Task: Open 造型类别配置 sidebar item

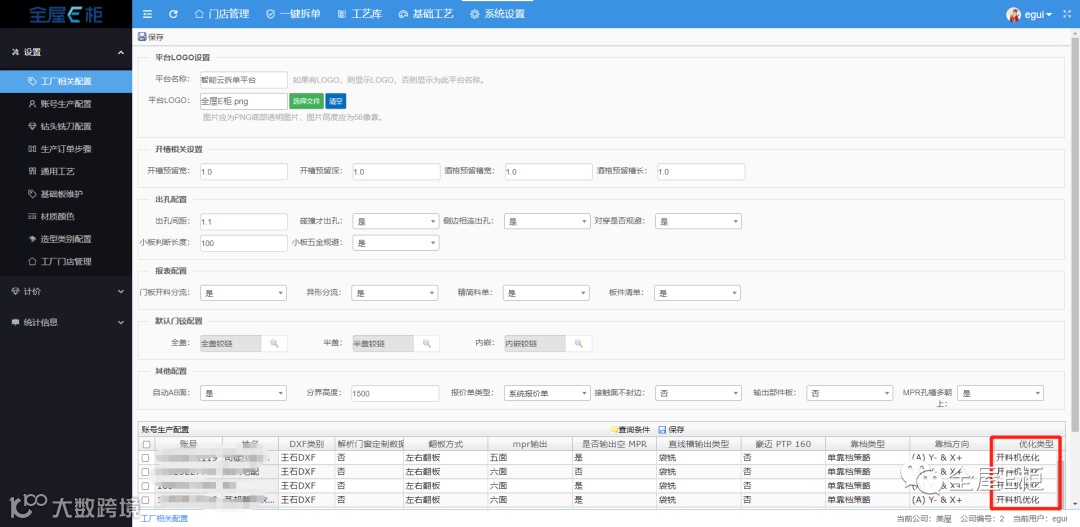Action: (x=66, y=239)
